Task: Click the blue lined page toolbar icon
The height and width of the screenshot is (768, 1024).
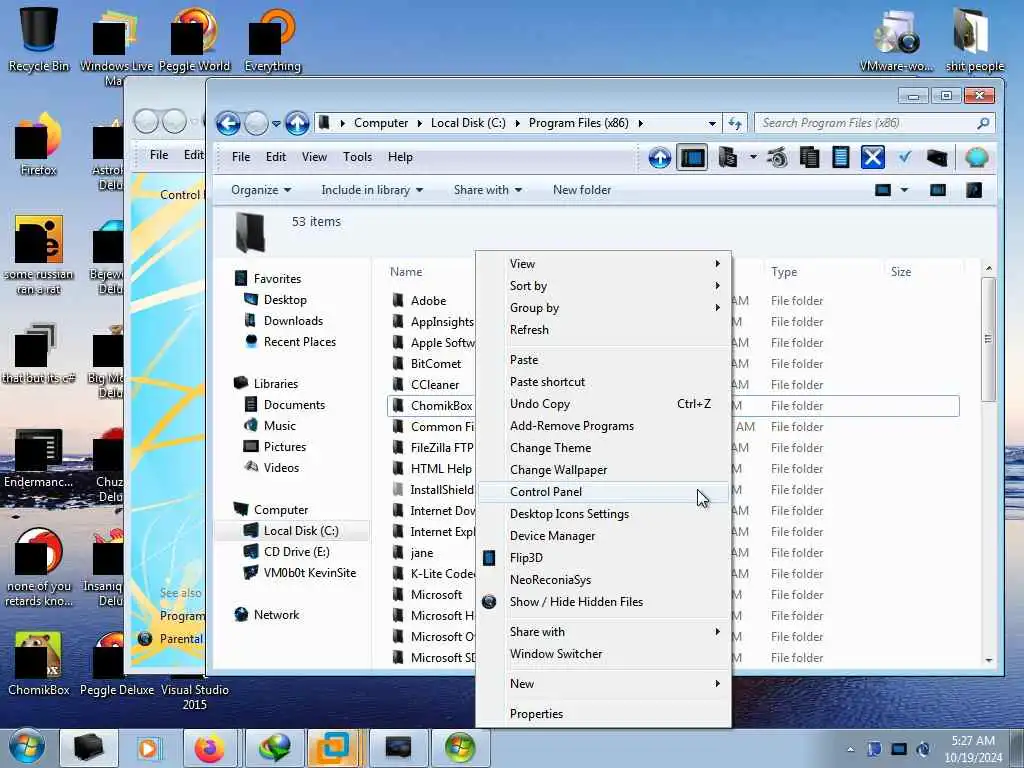Action: click(x=840, y=157)
